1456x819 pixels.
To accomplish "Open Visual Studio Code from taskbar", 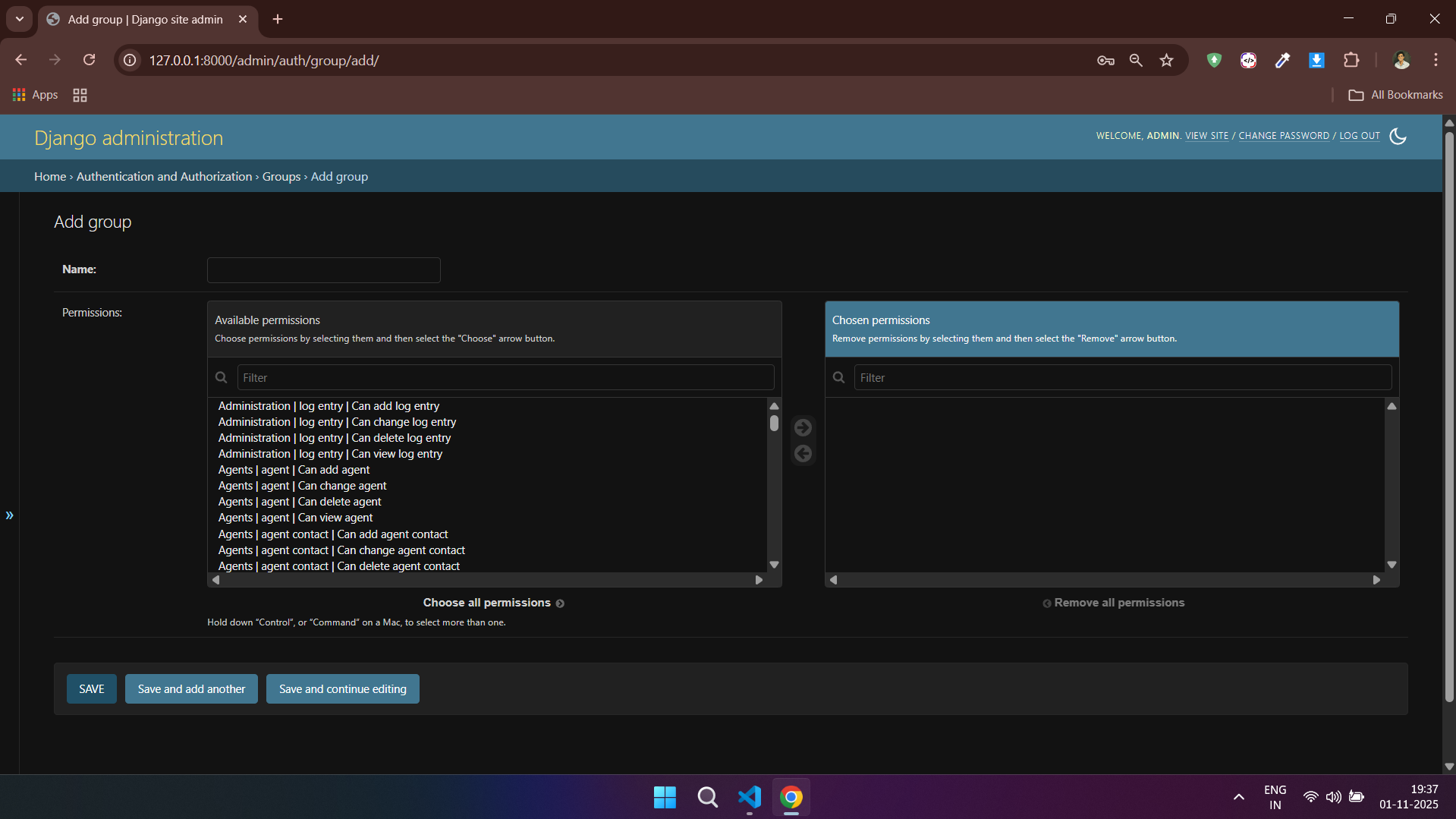I will coord(750,797).
